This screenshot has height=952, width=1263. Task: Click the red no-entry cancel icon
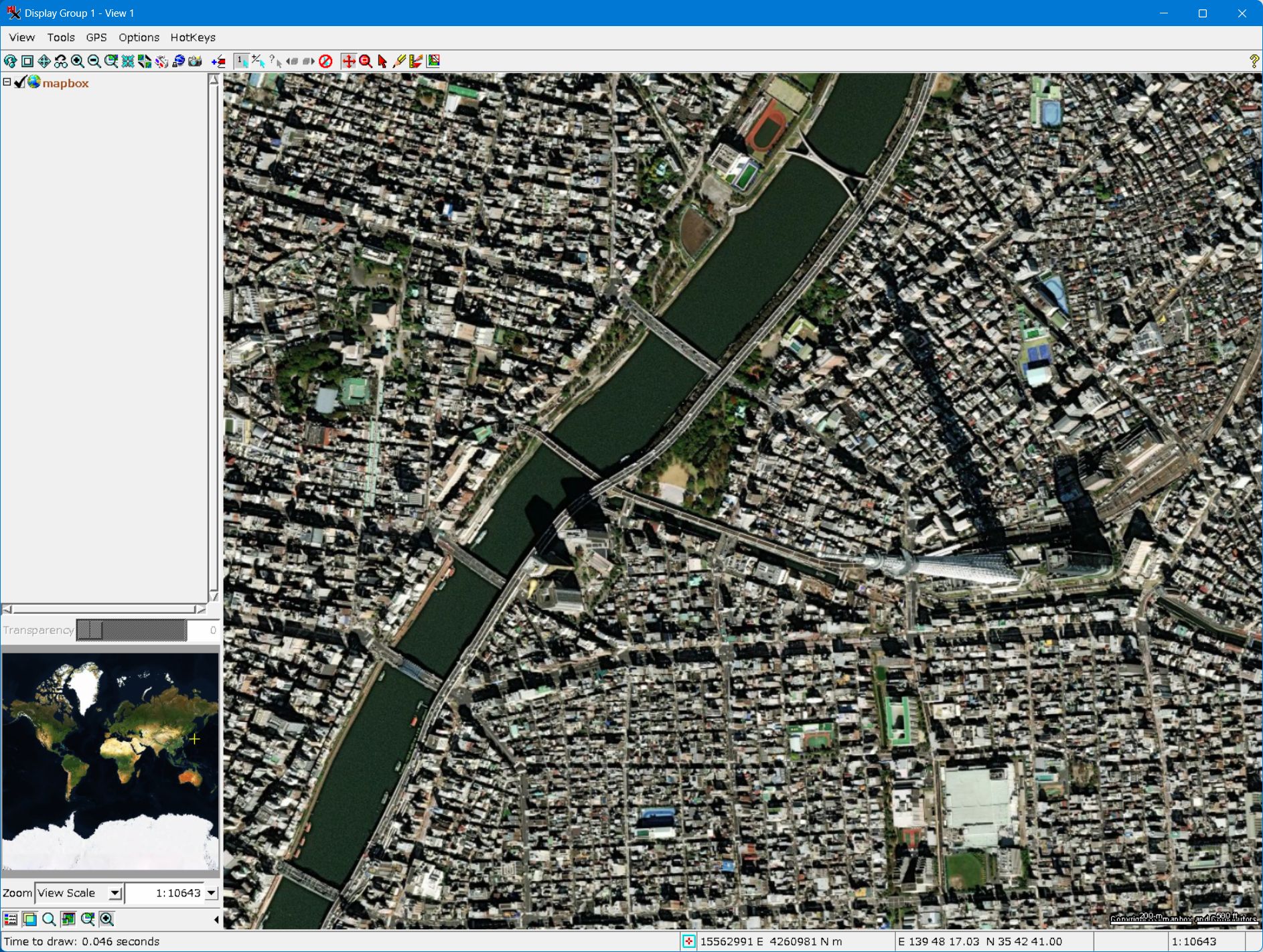[325, 62]
